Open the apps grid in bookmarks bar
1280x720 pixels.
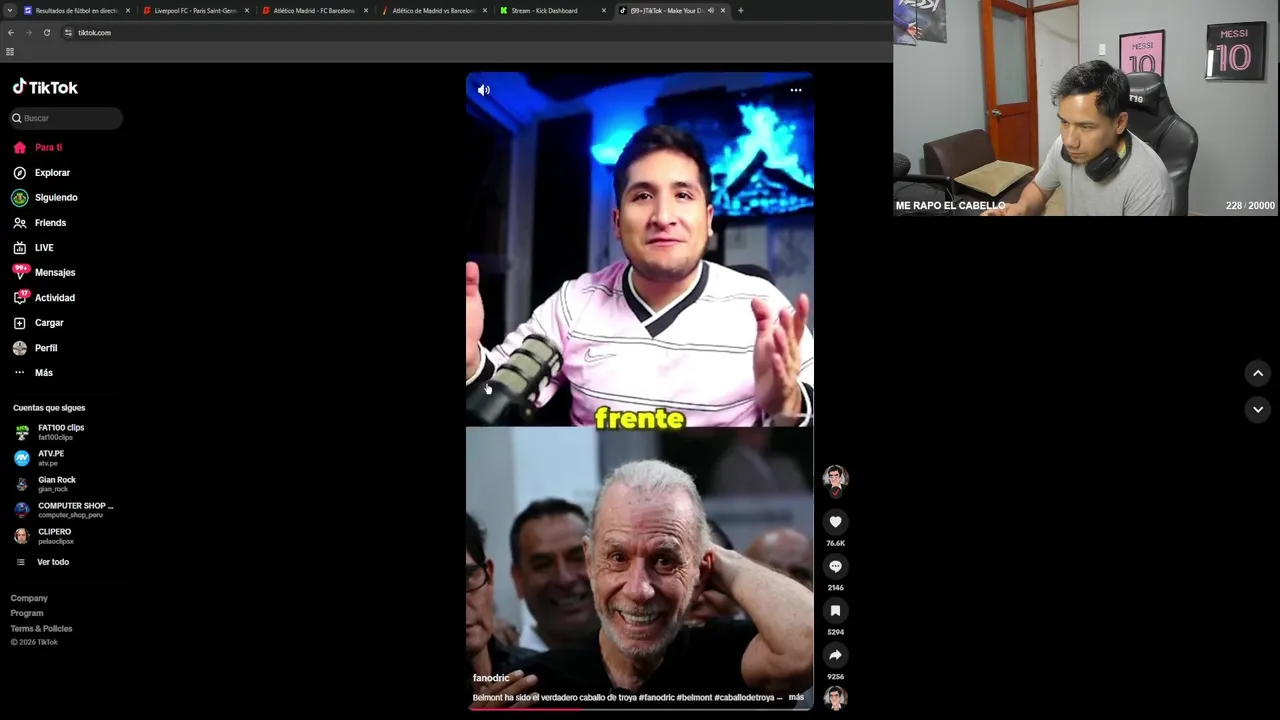pos(10,51)
